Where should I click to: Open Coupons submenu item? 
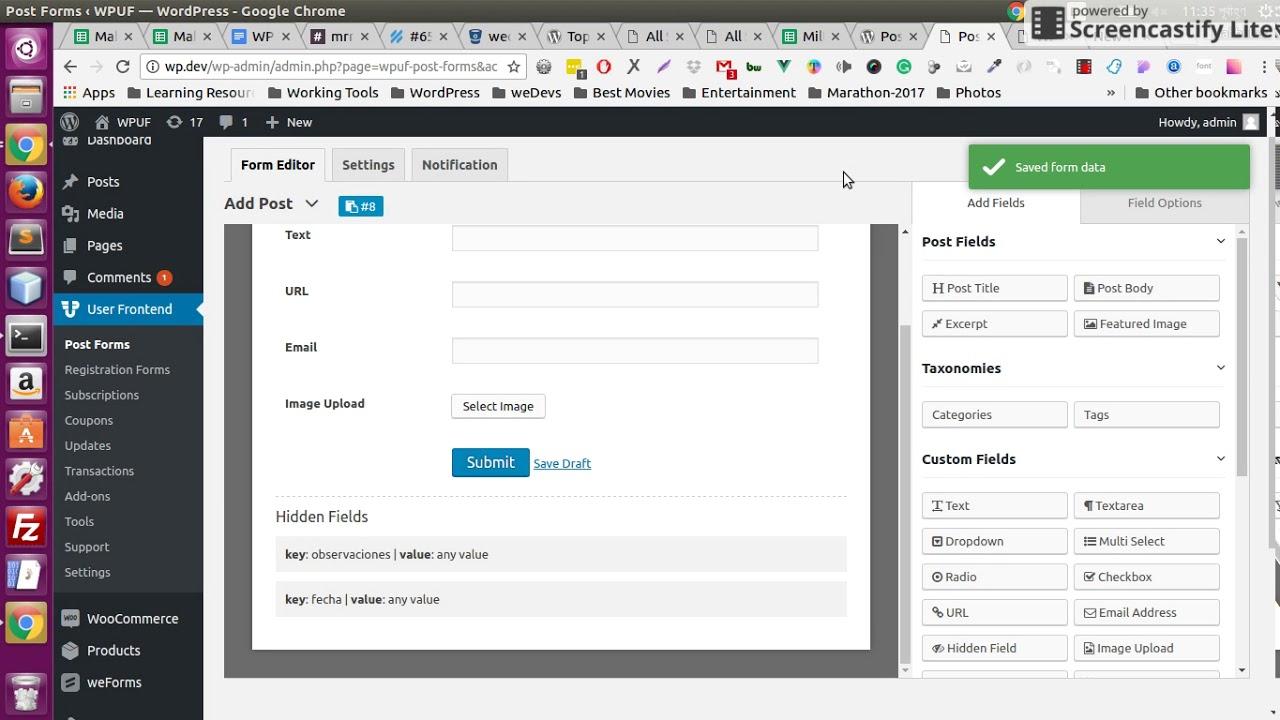(89, 421)
